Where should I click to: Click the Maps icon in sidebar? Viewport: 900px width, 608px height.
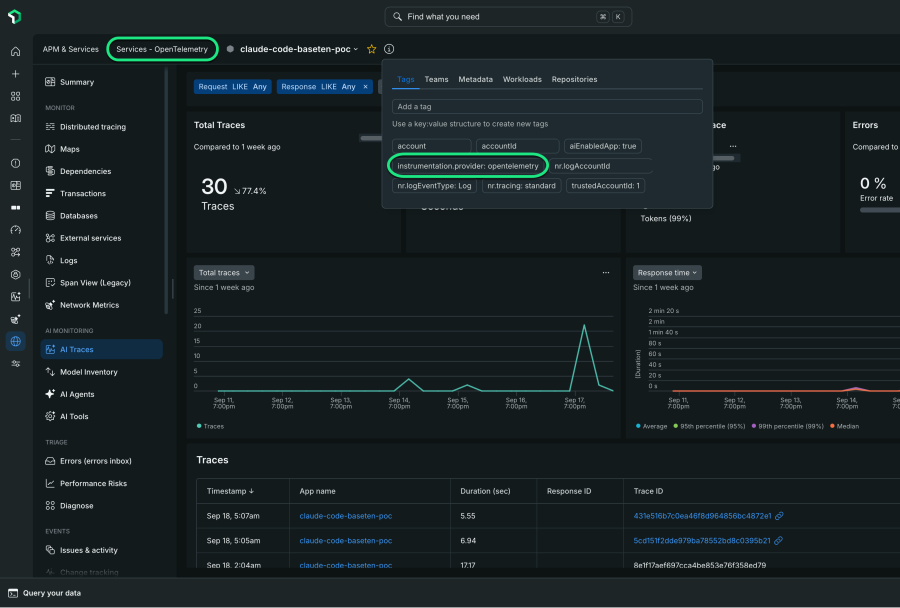[50, 149]
